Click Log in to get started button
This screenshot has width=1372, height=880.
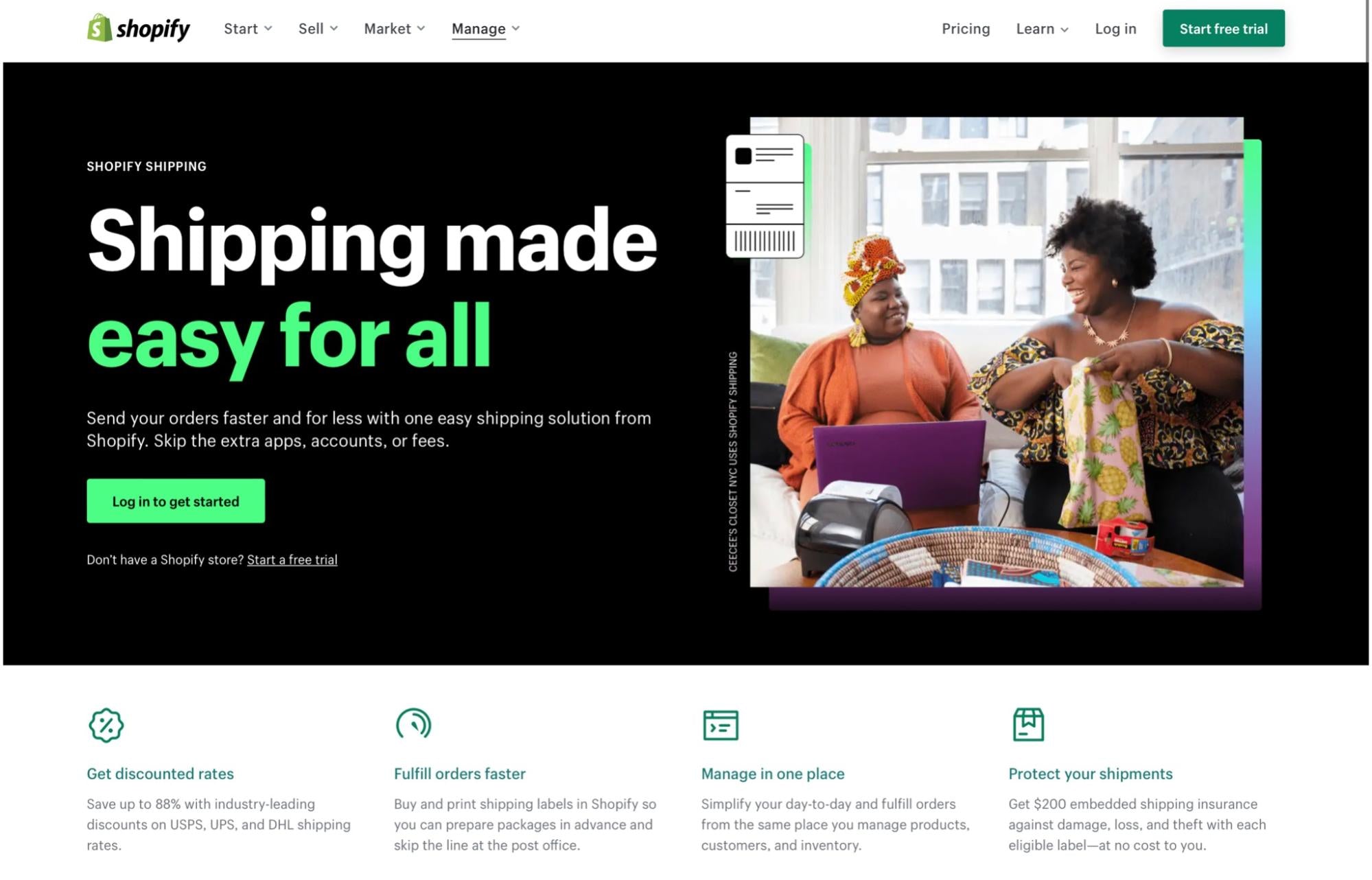[176, 501]
